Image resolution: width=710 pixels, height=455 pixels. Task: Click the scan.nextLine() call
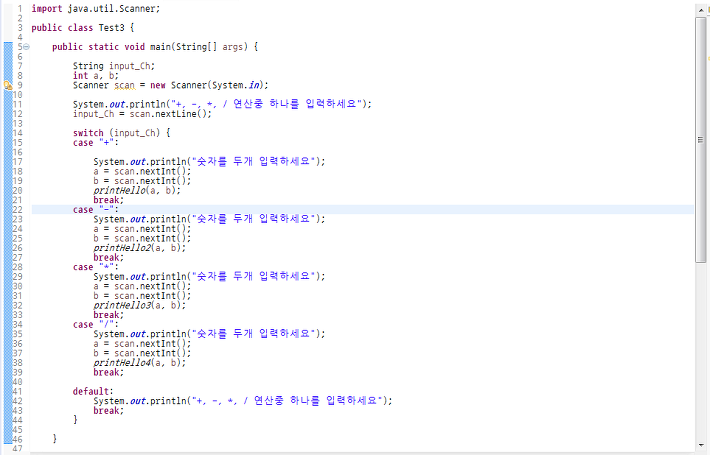tap(170, 114)
